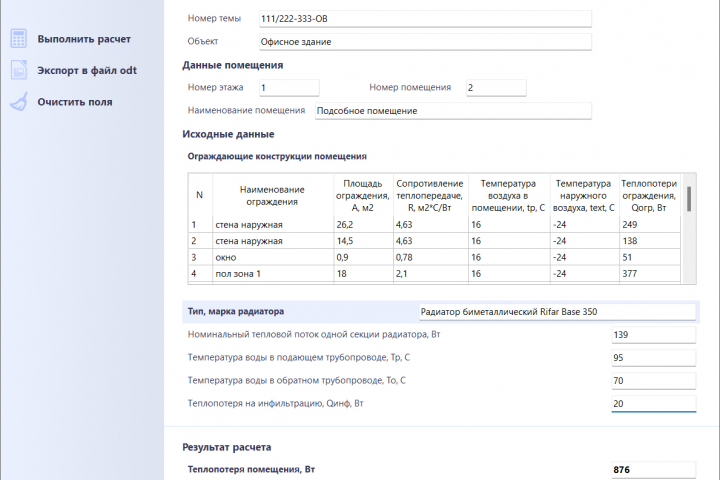Click infiltration heat loss field showing 20
This screenshot has height=480, width=720.
tap(654, 404)
